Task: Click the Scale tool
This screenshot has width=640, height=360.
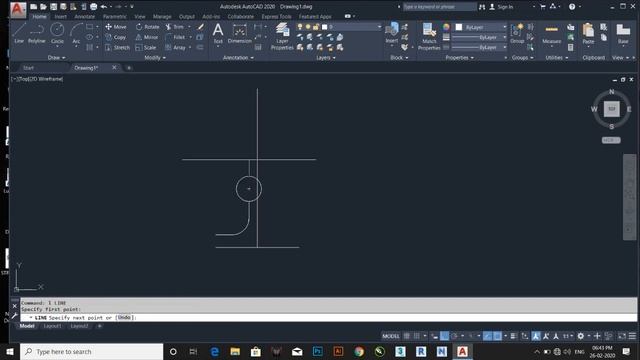Action: [x=146, y=47]
